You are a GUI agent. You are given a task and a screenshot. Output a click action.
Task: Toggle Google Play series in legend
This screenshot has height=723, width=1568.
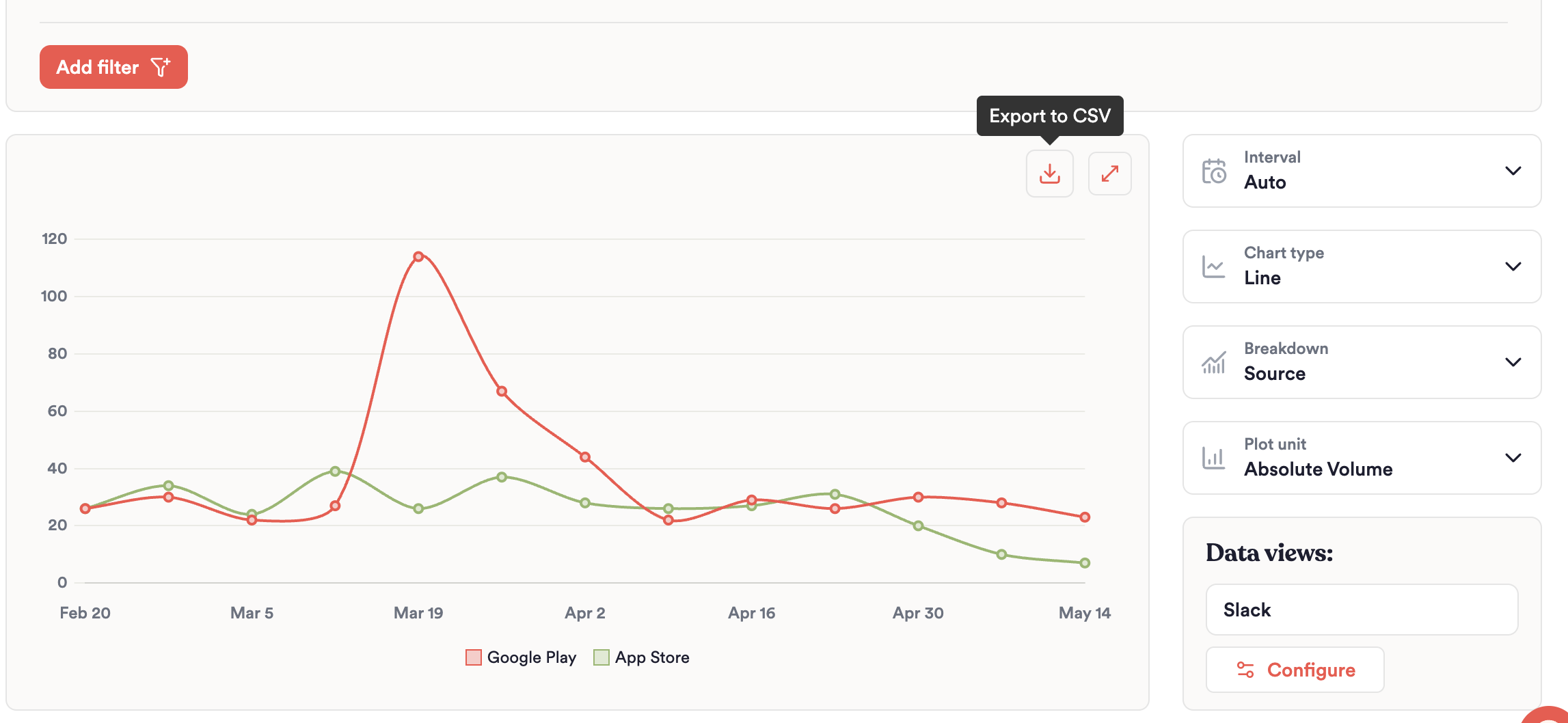coord(531,657)
